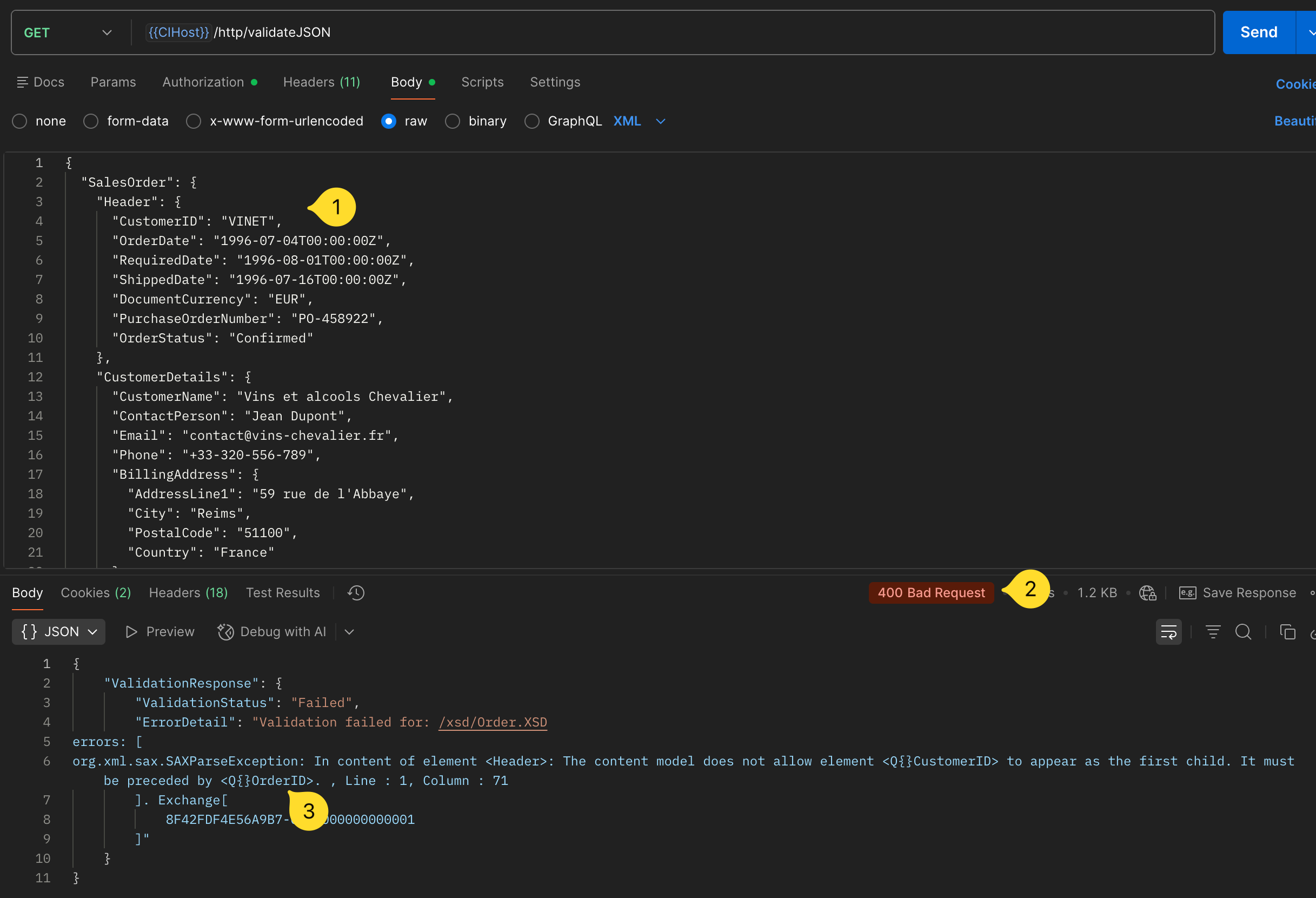The image size is (1316, 898).
Task: Switch body type to GraphQL
Action: pyautogui.click(x=531, y=121)
